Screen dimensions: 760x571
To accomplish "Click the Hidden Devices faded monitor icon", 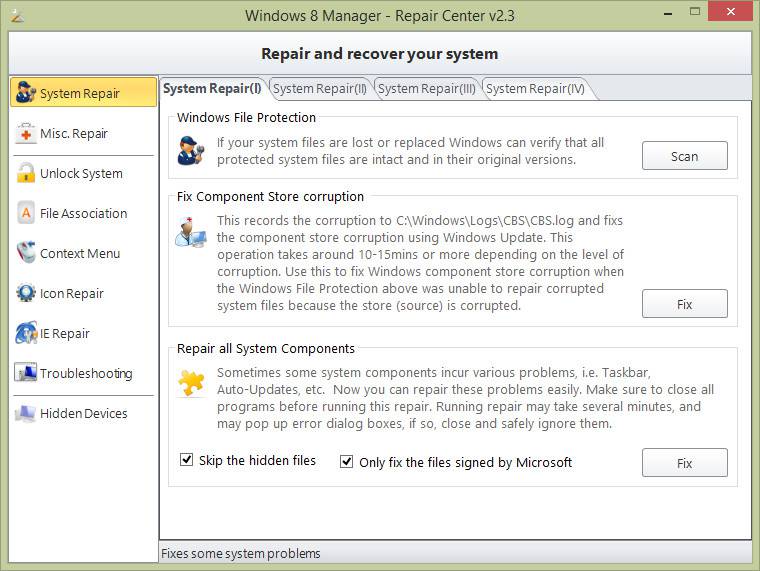I will (x=26, y=413).
